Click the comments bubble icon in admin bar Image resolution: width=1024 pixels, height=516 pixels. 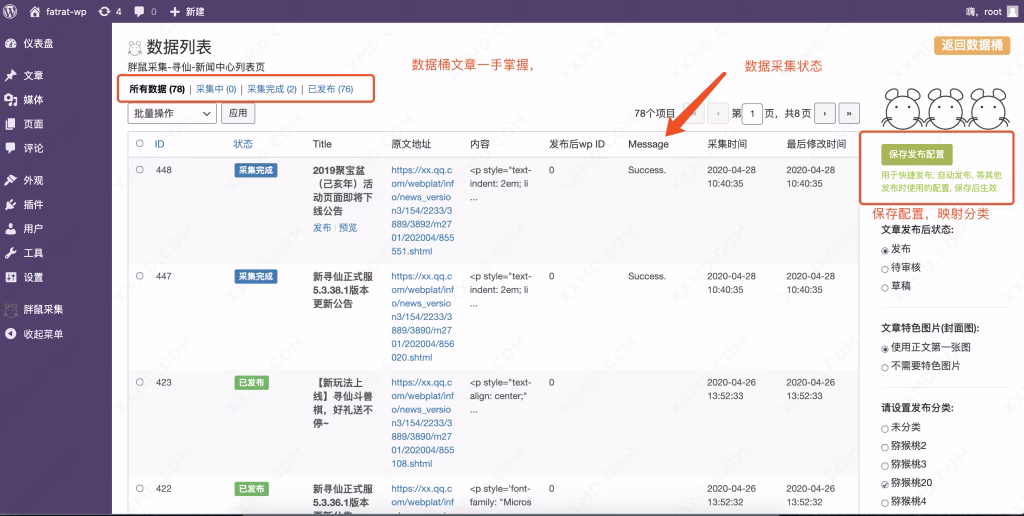click(x=143, y=11)
